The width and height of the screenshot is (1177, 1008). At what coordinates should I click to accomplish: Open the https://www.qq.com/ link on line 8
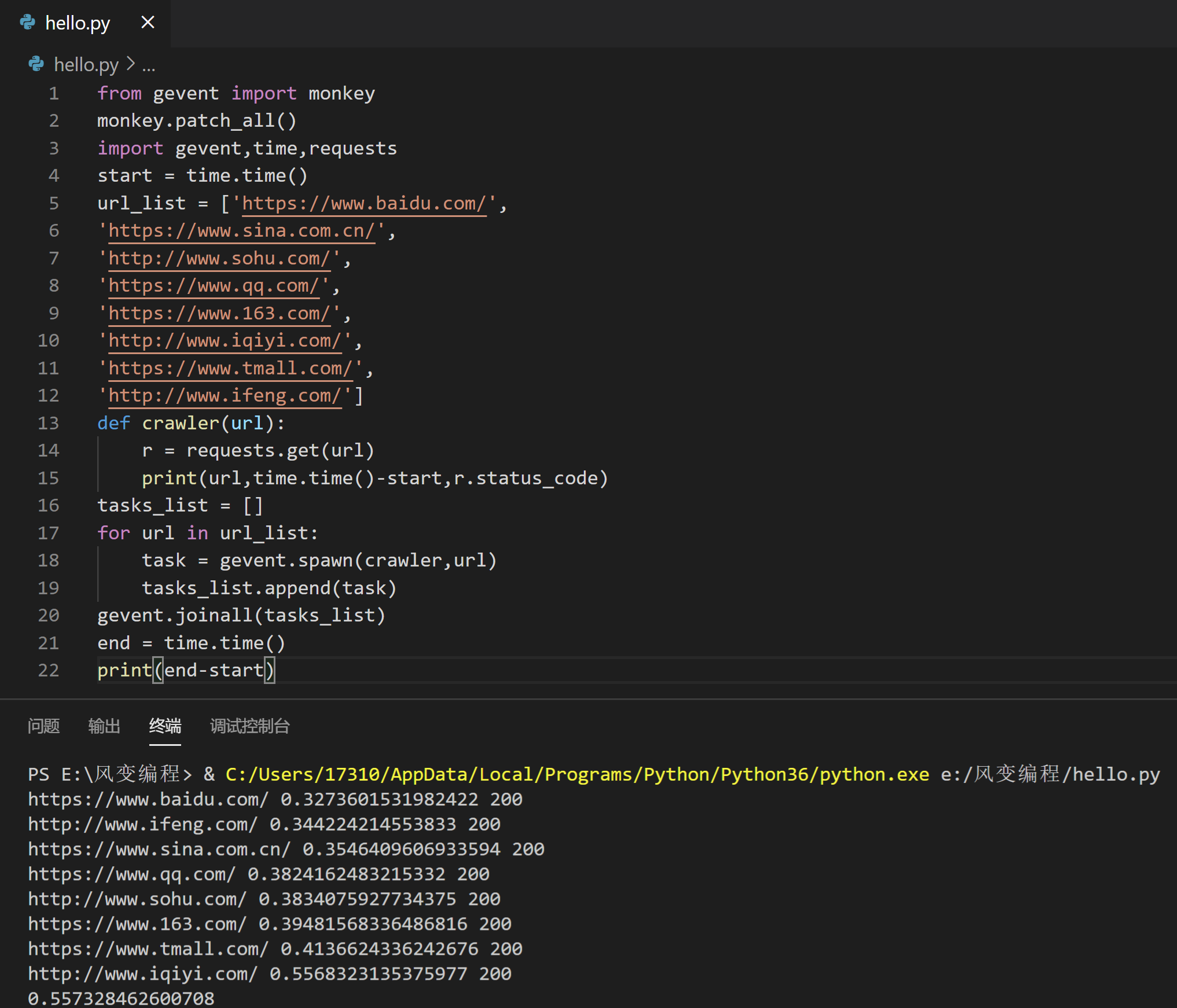click(214, 286)
